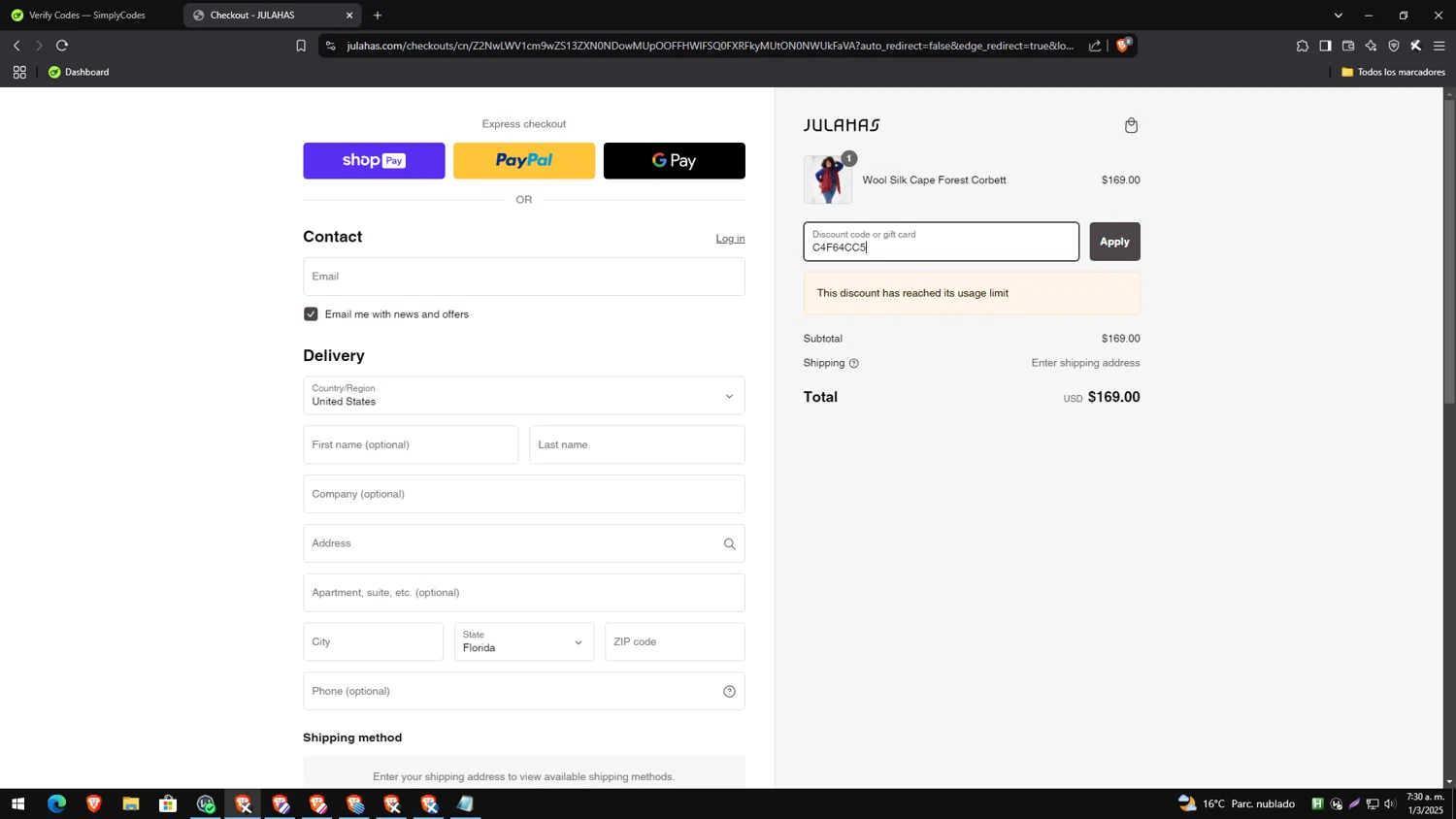
Task: Open the shopping bag cart icon
Action: [x=1131, y=125]
